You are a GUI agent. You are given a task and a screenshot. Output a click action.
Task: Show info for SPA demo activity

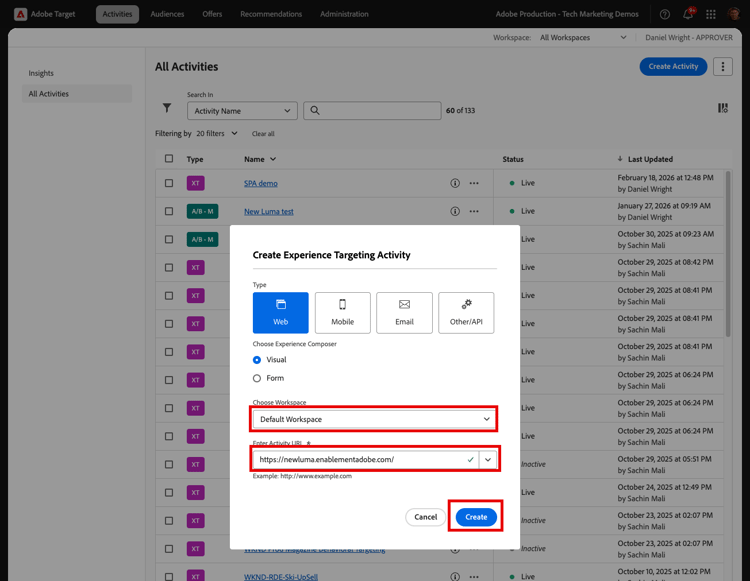click(x=455, y=183)
